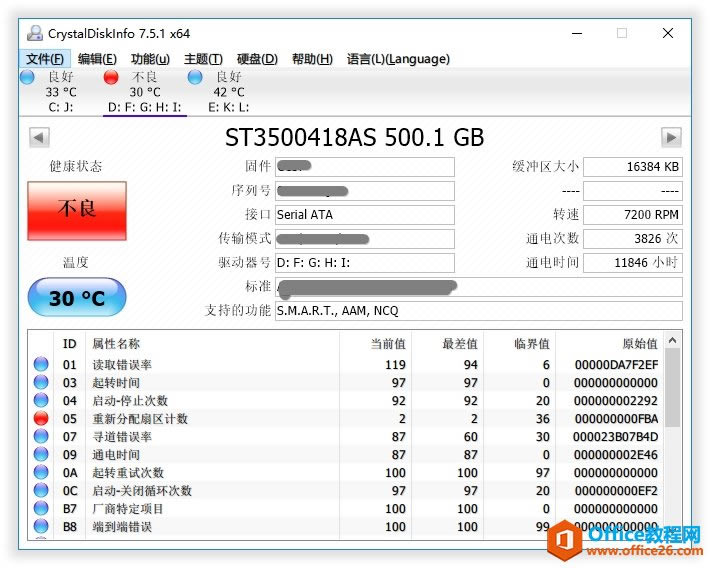Click the ST3500418AS 500.1 GB disk title
The image size is (710, 568).
355,137
